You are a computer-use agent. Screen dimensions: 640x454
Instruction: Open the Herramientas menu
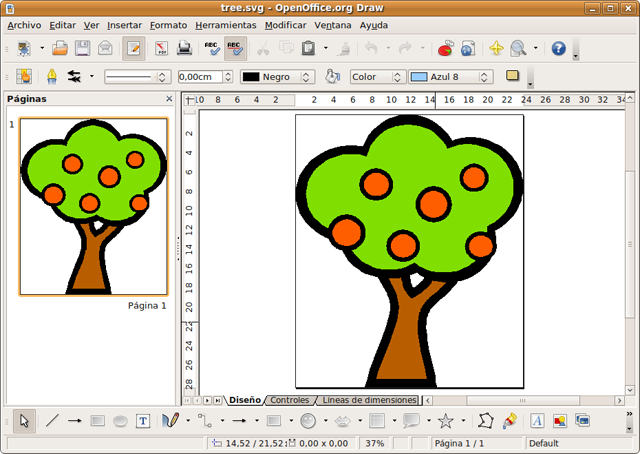coord(226,24)
